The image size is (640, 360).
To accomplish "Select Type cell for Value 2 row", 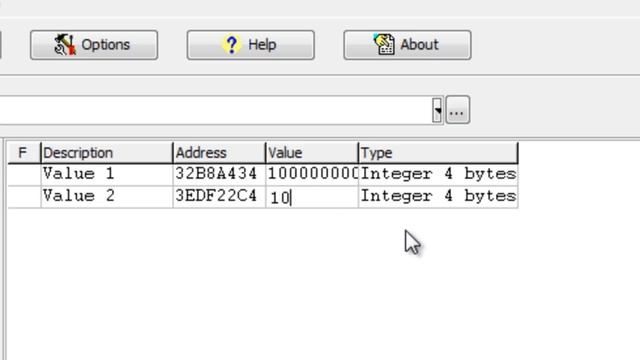I will click(438, 197).
